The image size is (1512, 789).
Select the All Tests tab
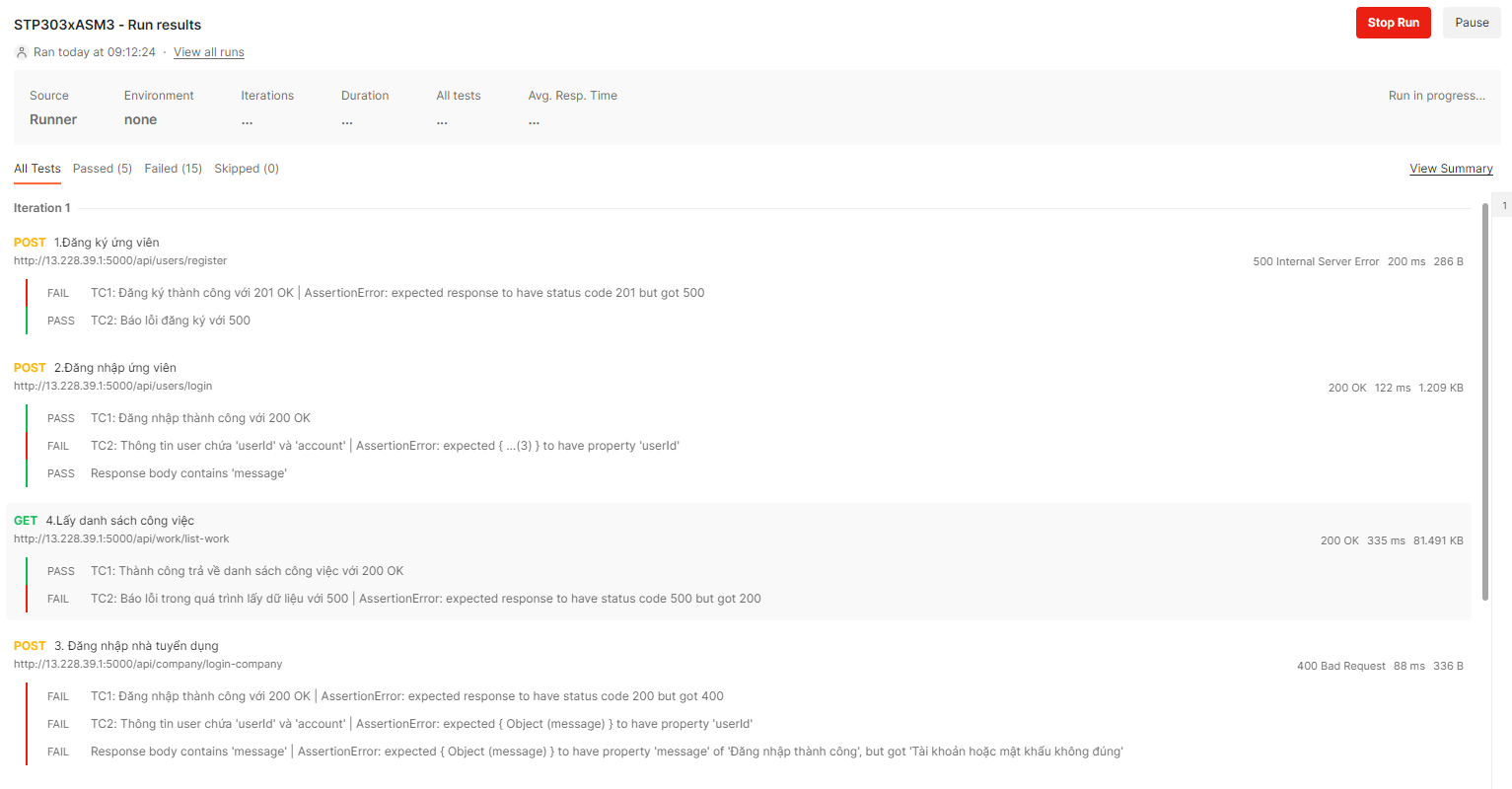click(36, 169)
